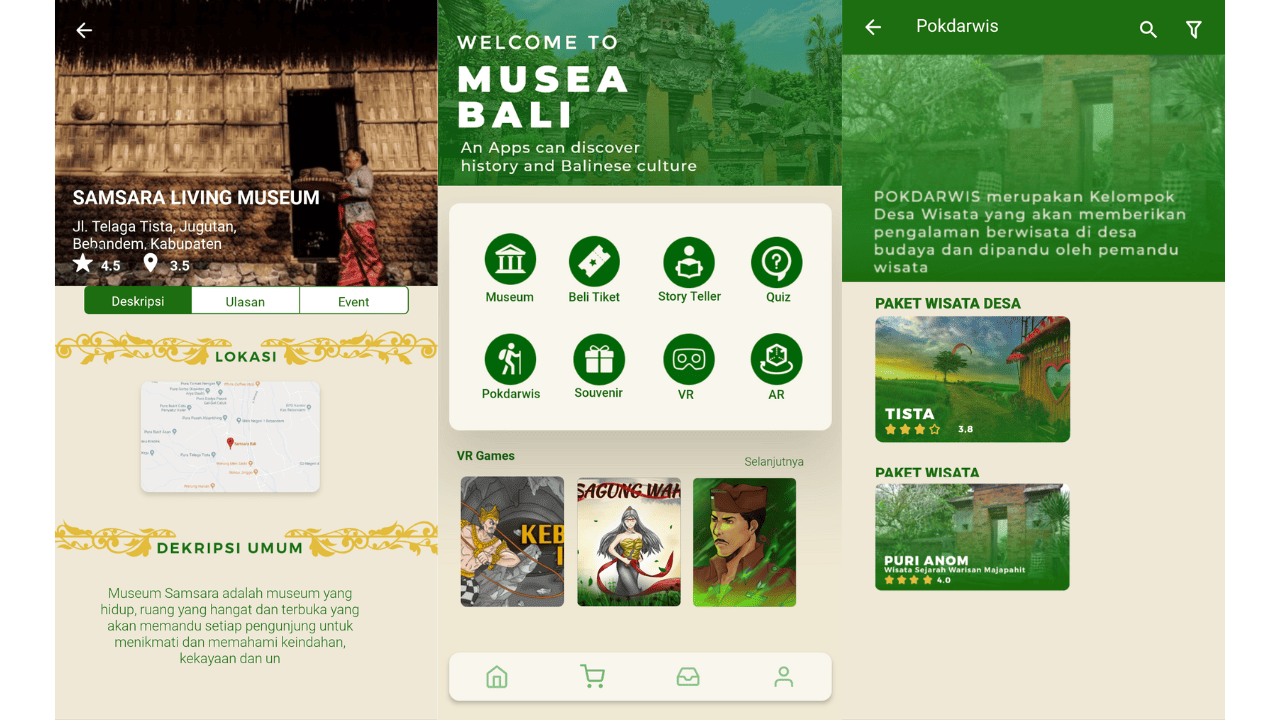Open the Museum icon
This screenshot has height=720, width=1280.
[x=510, y=260]
